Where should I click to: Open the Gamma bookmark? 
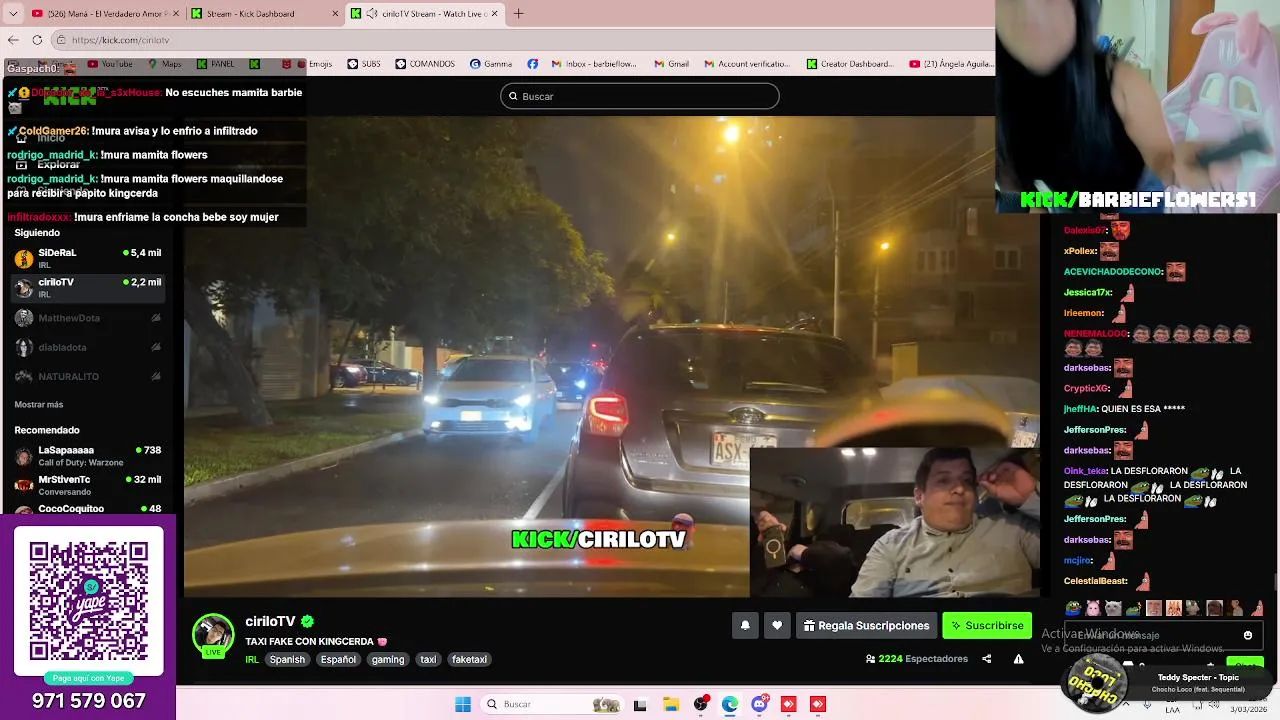click(490, 64)
